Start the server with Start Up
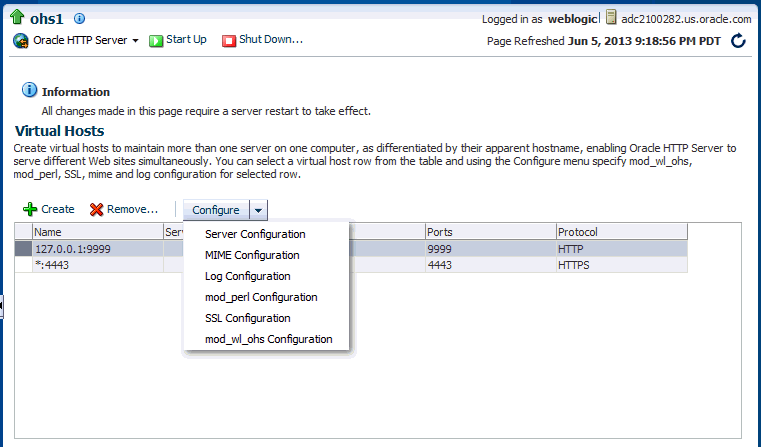Image resolution: width=761 pixels, height=447 pixels. tap(178, 40)
